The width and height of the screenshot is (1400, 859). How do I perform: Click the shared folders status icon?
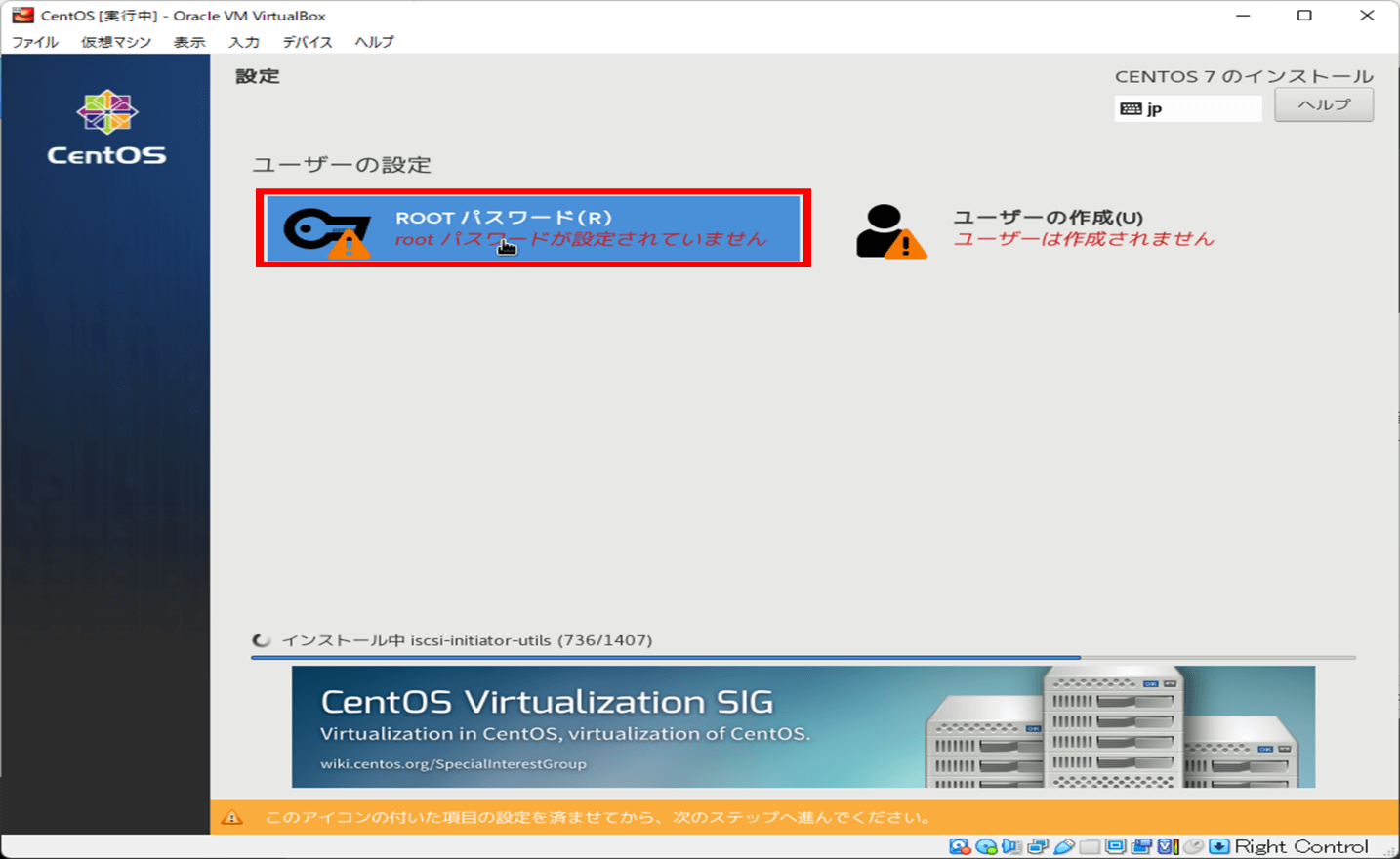1090,847
